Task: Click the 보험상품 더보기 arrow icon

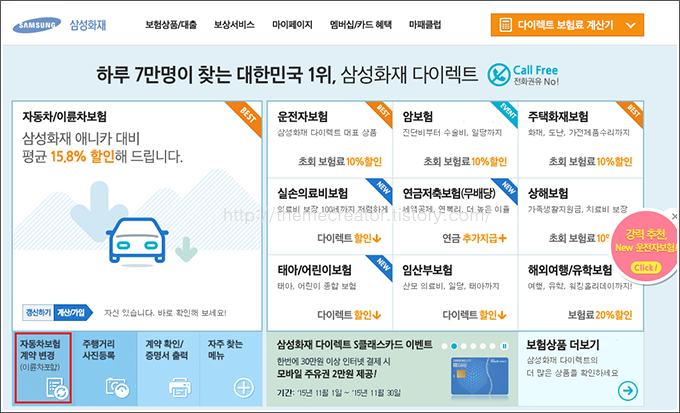Action: pos(628,390)
